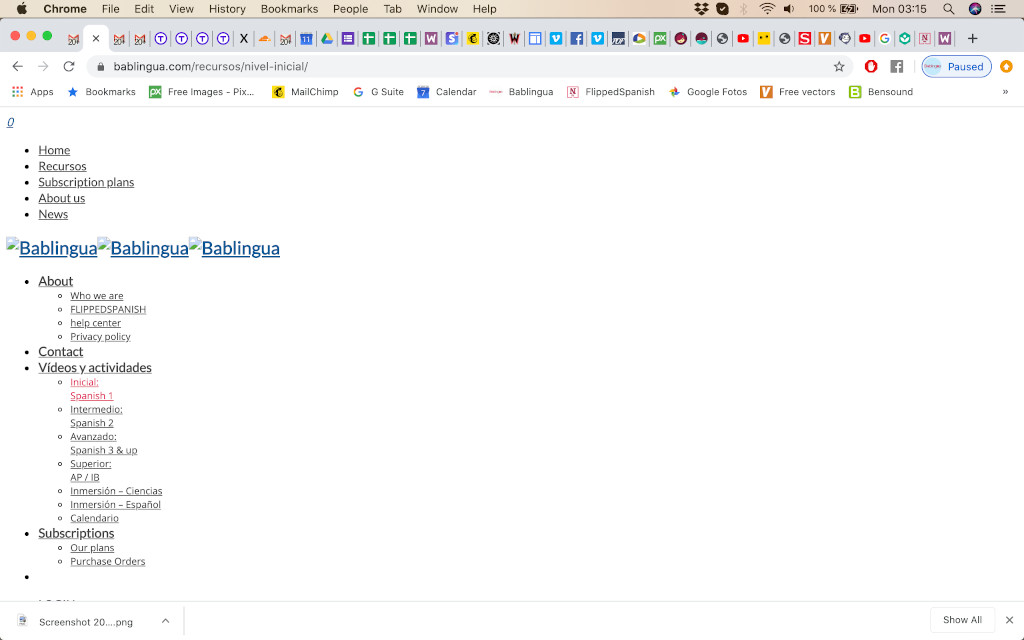1024x640 pixels.
Task: Click the Paused profile button
Action: [956, 67]
